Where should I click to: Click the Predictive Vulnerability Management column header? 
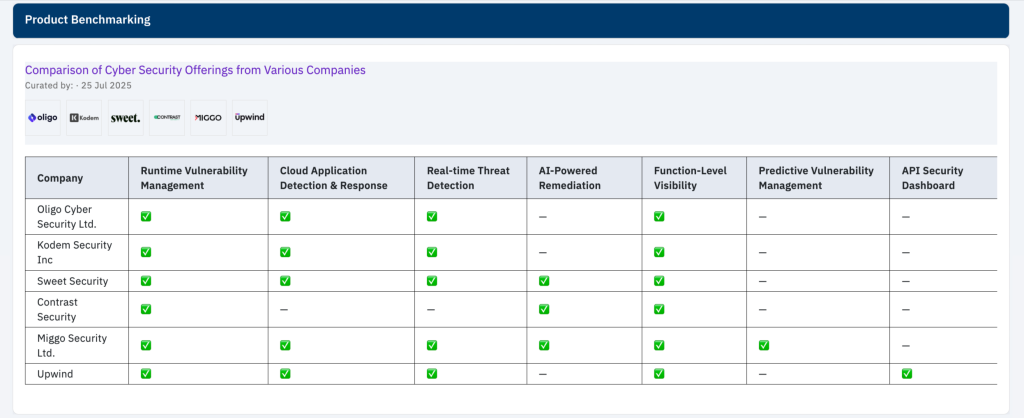click(x=816, y=178)
